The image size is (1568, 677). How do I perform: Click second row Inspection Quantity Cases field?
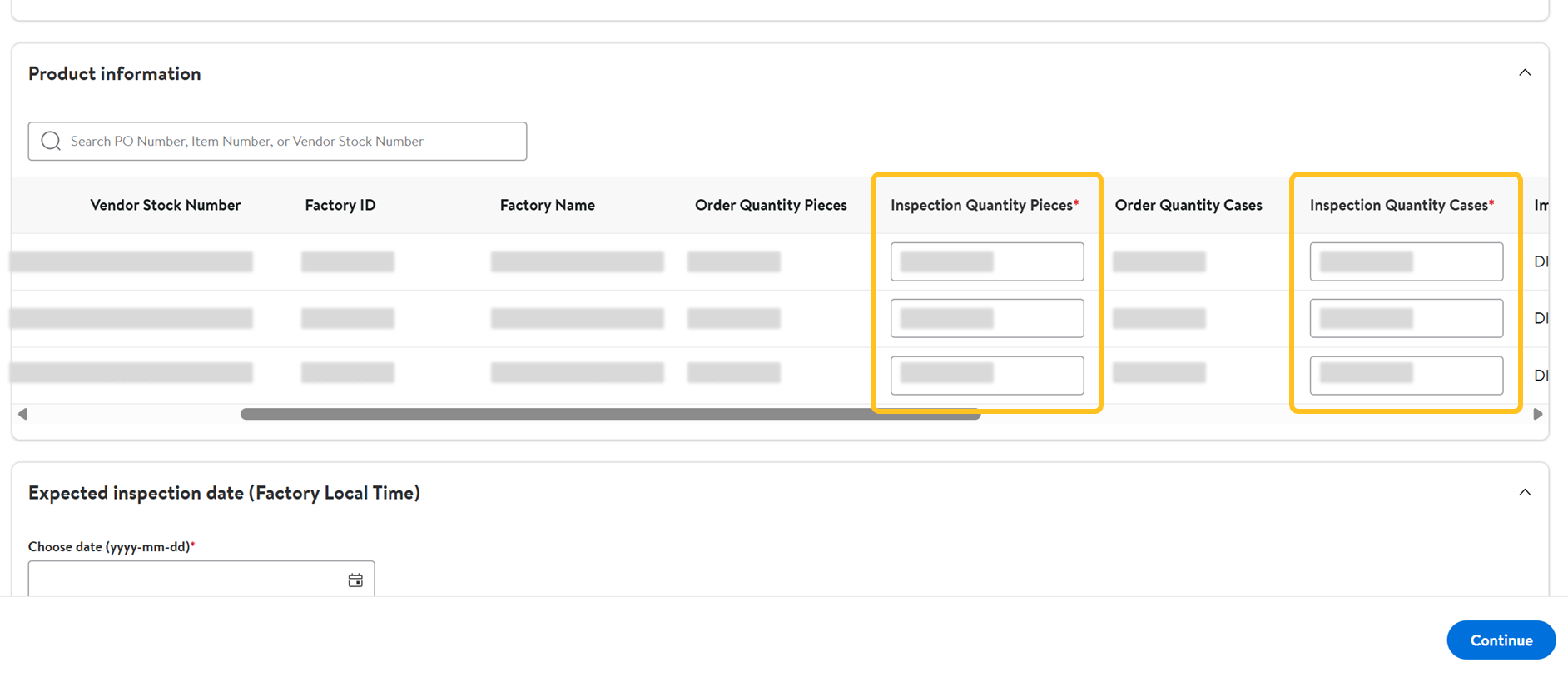1407,318
